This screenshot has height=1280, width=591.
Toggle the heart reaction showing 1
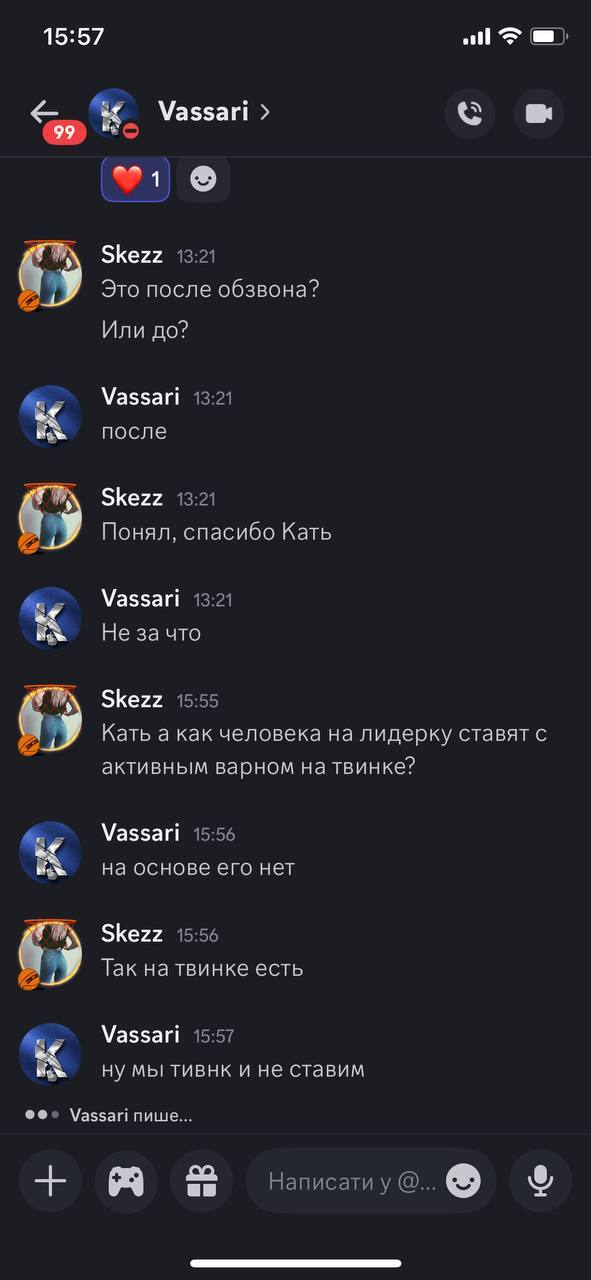pos(136,179)
